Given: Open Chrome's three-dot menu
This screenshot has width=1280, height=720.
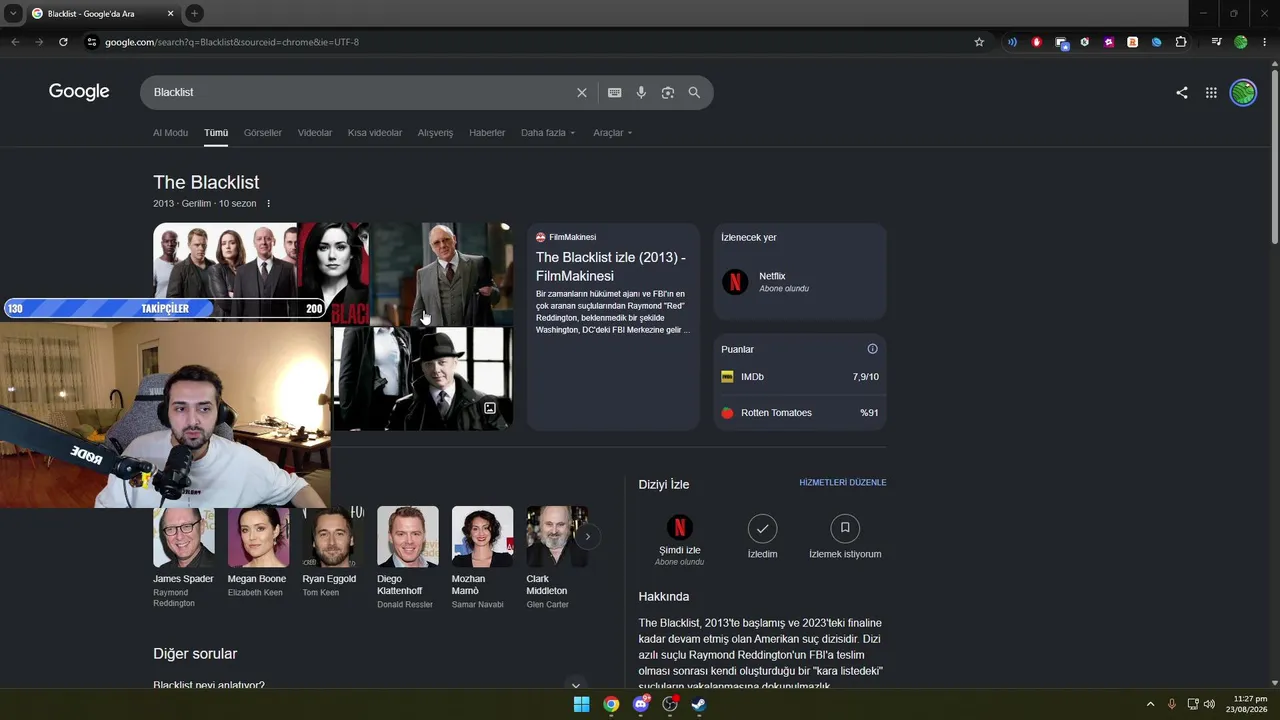Looking at the screenshot, I should (1265, 42).
